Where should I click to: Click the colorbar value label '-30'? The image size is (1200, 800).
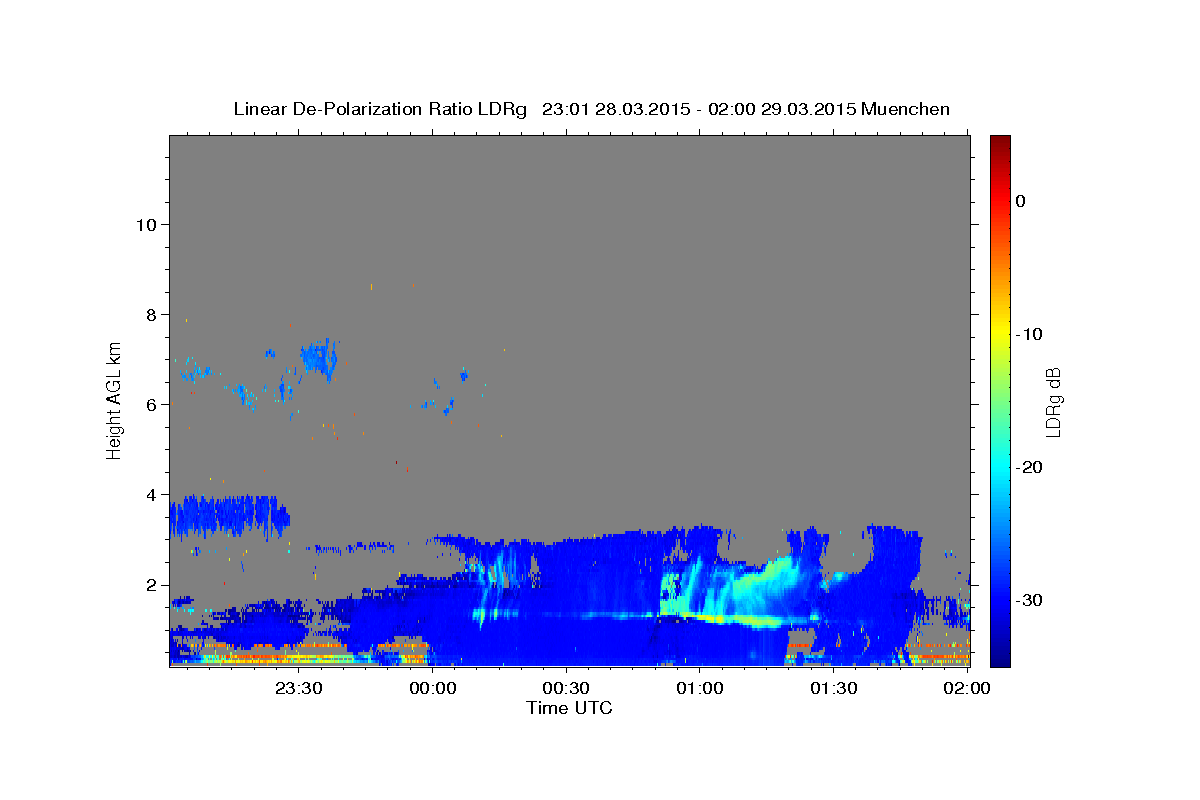1029,600
